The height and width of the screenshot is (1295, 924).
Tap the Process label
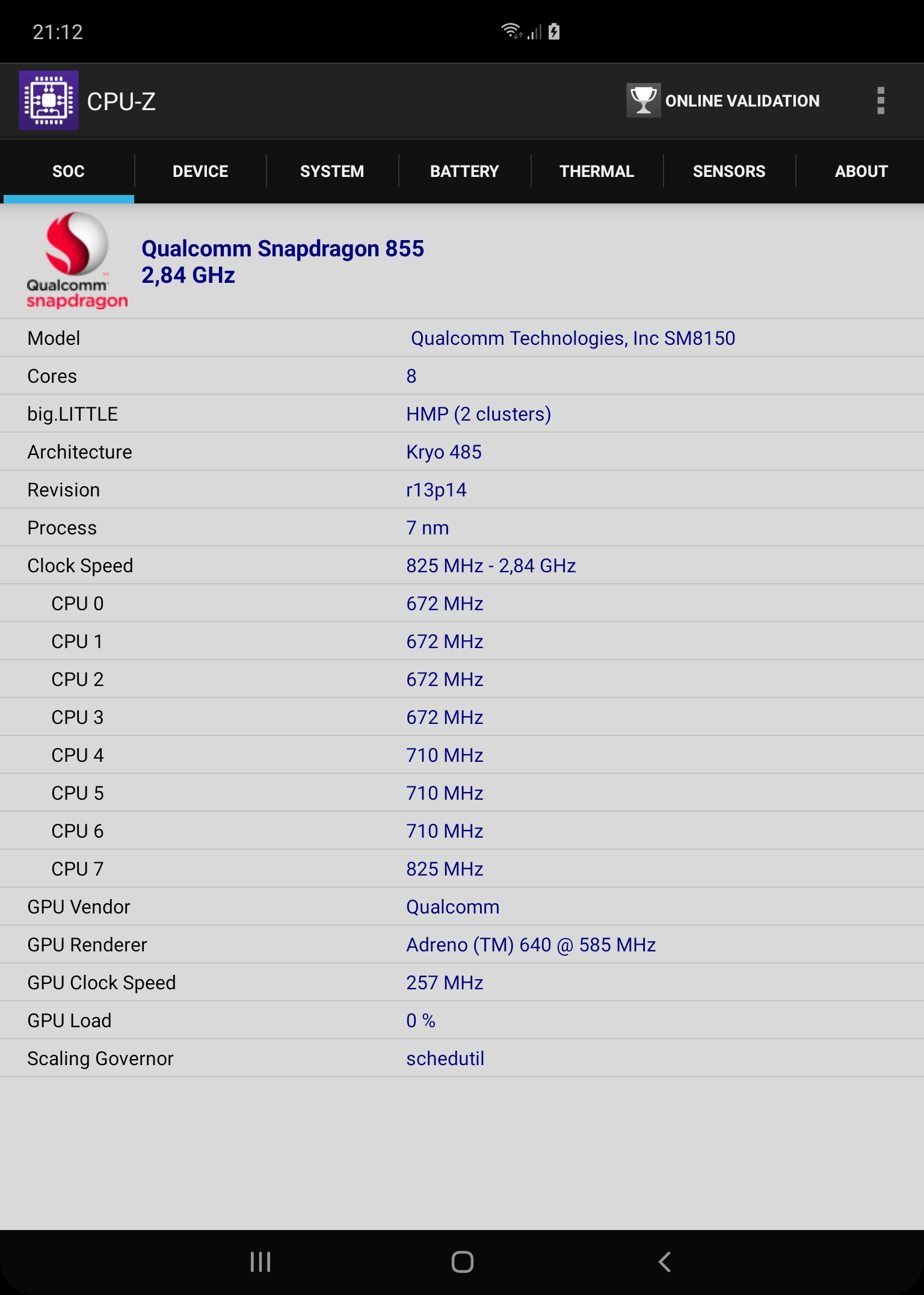[62, 528]
